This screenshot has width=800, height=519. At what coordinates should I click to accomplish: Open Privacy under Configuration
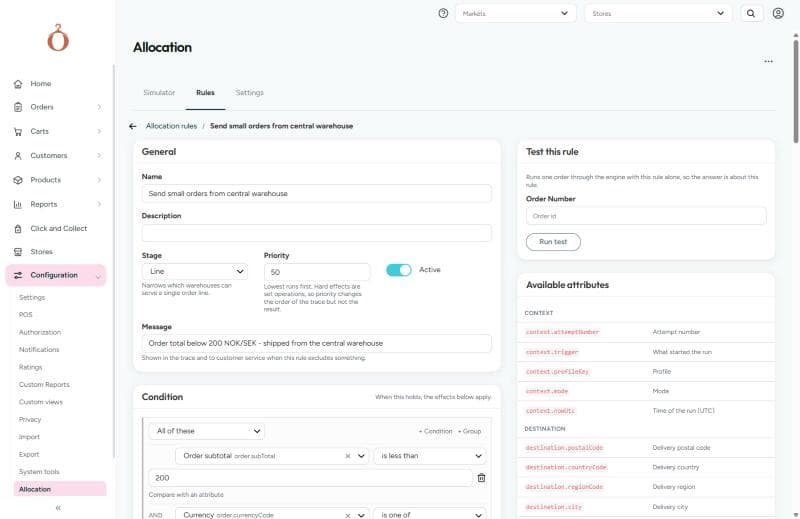(x=30, y=419)
